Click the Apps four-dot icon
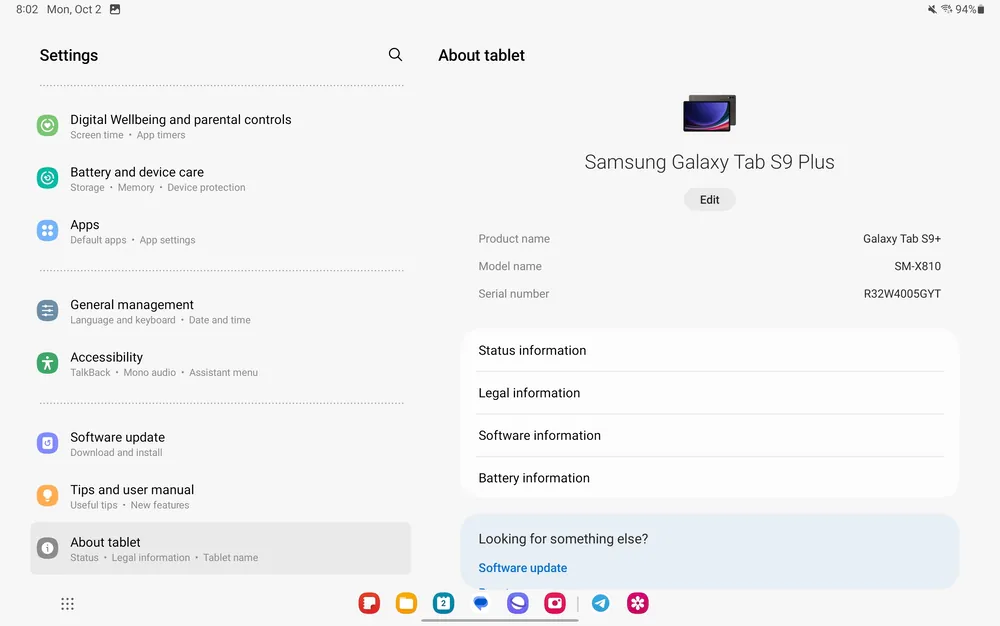Screen dimensions: 1000x626 point(48,231)
